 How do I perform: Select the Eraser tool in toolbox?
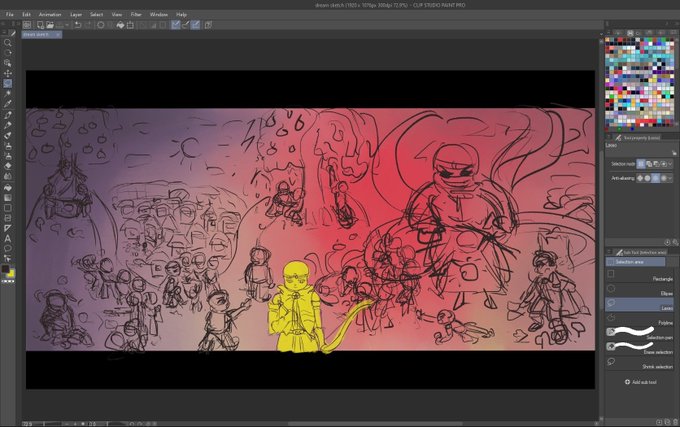click(x=7, y=166)
